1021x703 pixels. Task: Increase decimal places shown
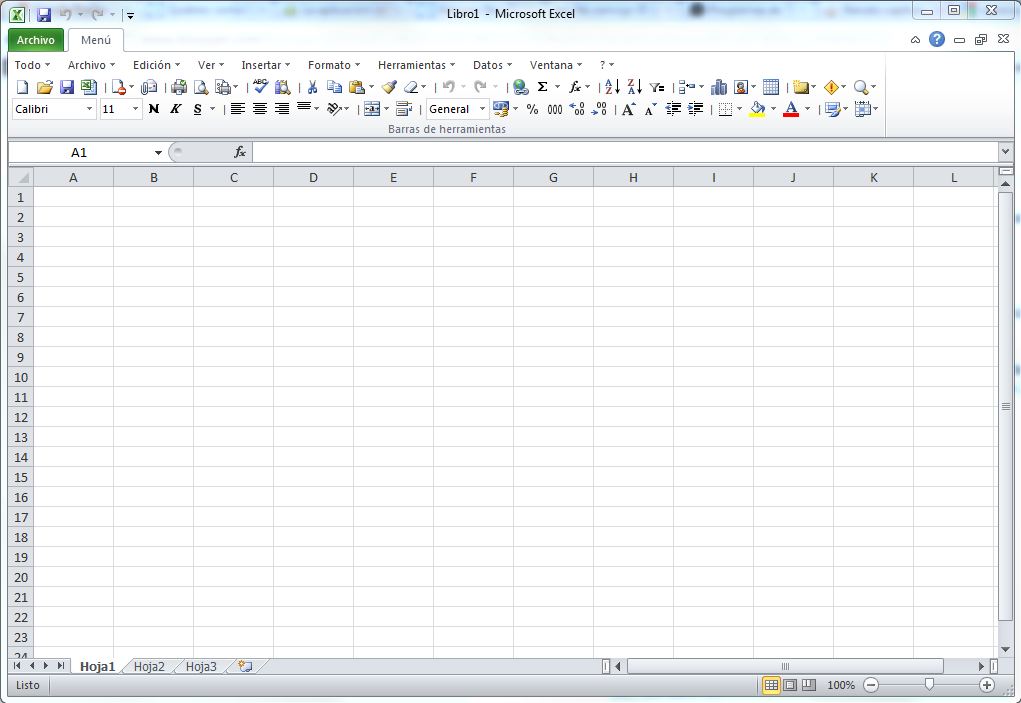point(578,109)
